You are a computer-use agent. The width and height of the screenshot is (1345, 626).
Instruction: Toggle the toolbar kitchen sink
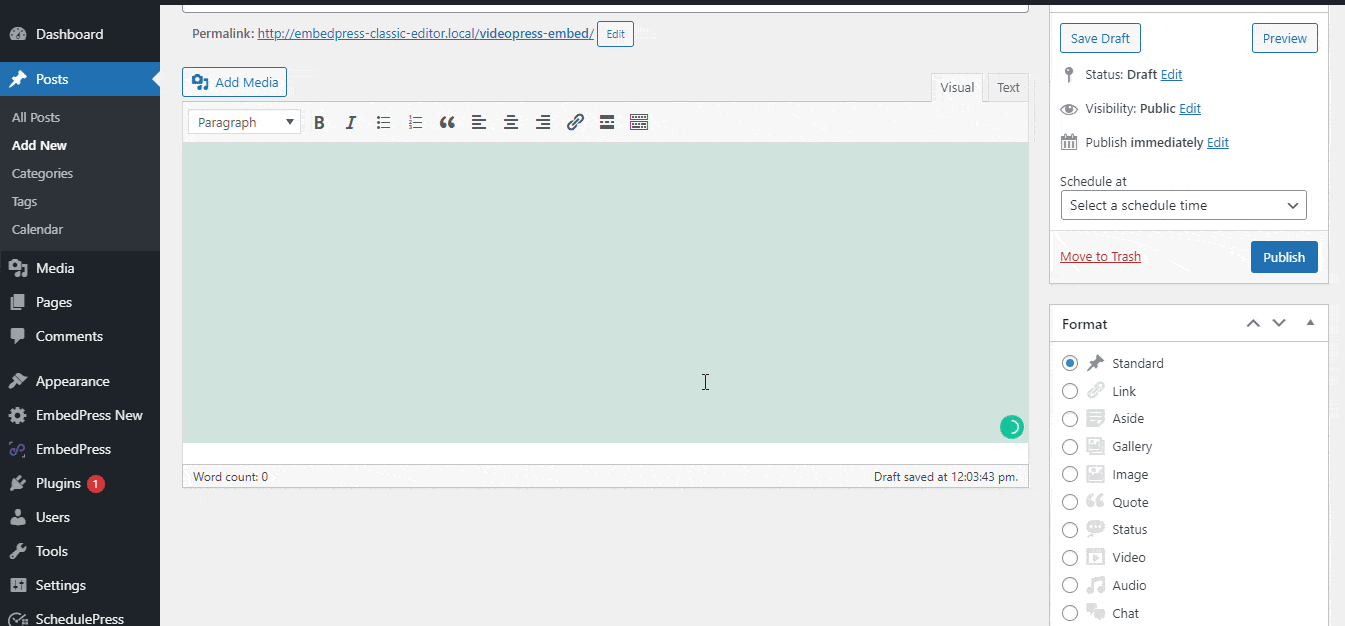click(x=639, y=122)
